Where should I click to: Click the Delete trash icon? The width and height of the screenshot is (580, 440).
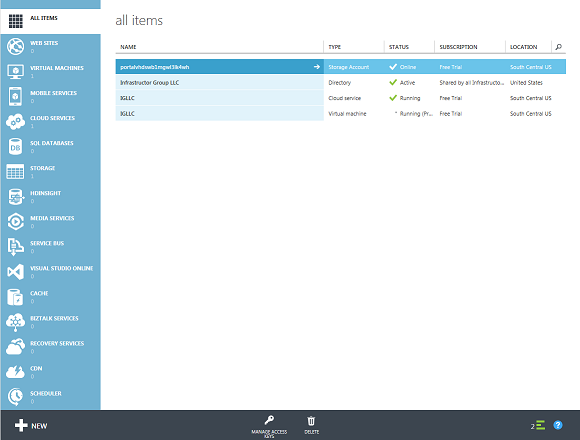click(x=311, y=421)
